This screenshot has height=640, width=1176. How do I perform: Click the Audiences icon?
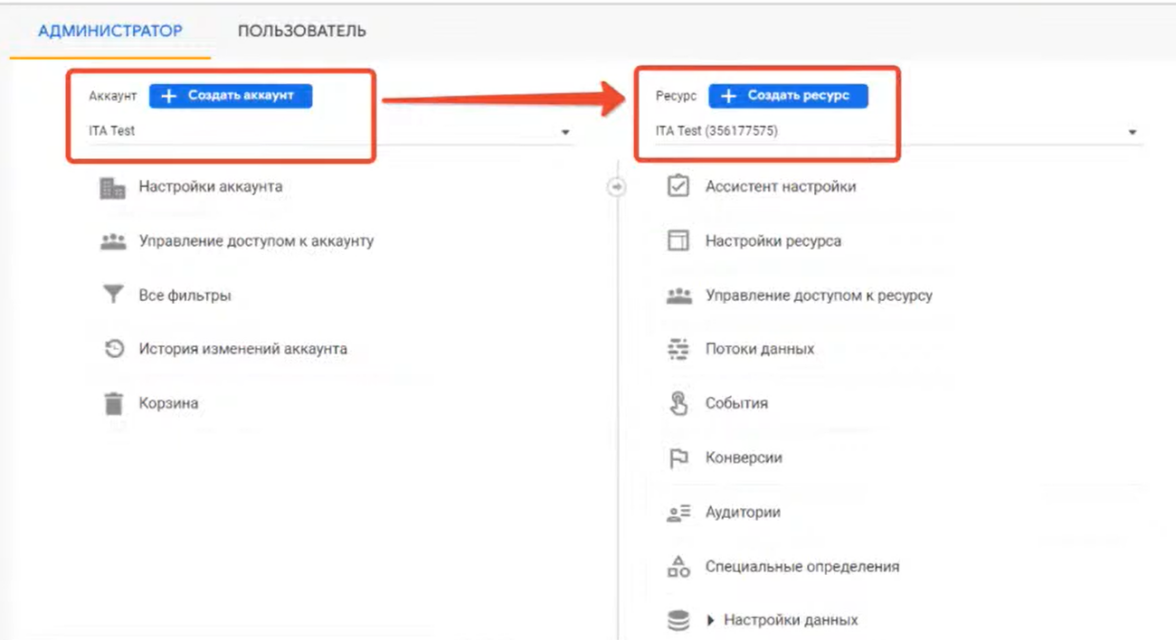[x=678, y=512]
